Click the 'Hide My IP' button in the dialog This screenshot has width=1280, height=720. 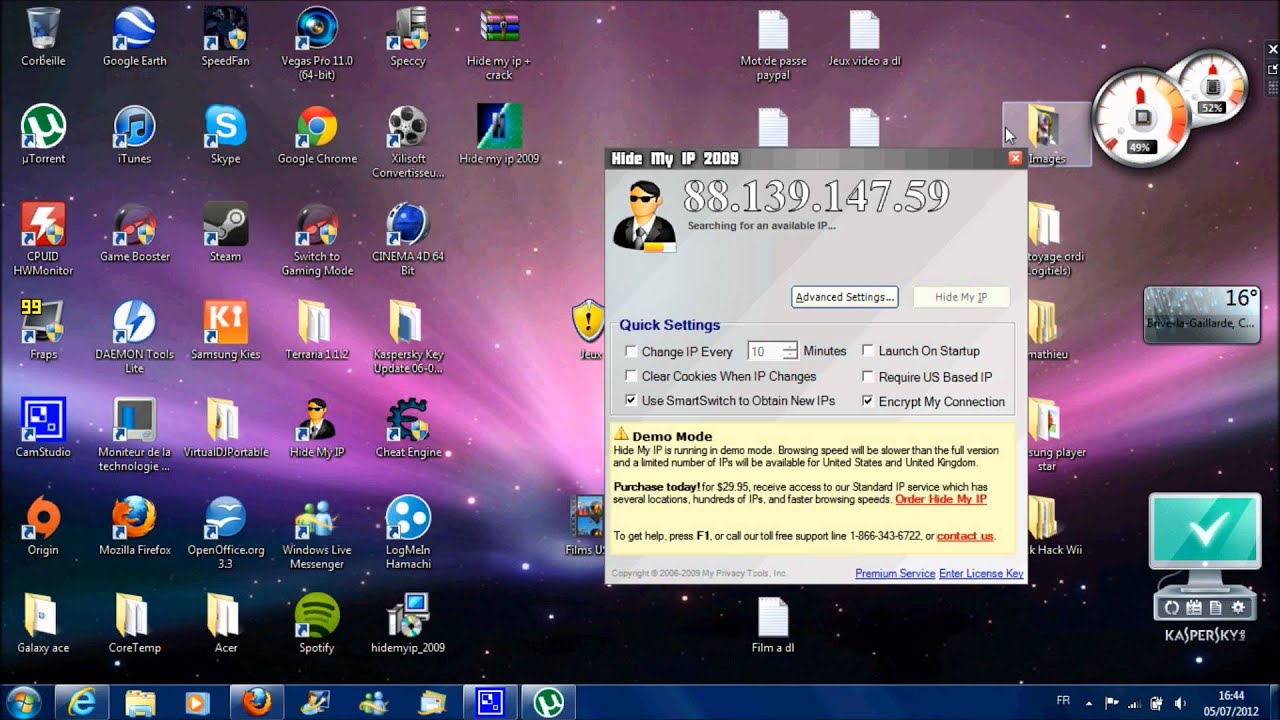pos(961,297)
